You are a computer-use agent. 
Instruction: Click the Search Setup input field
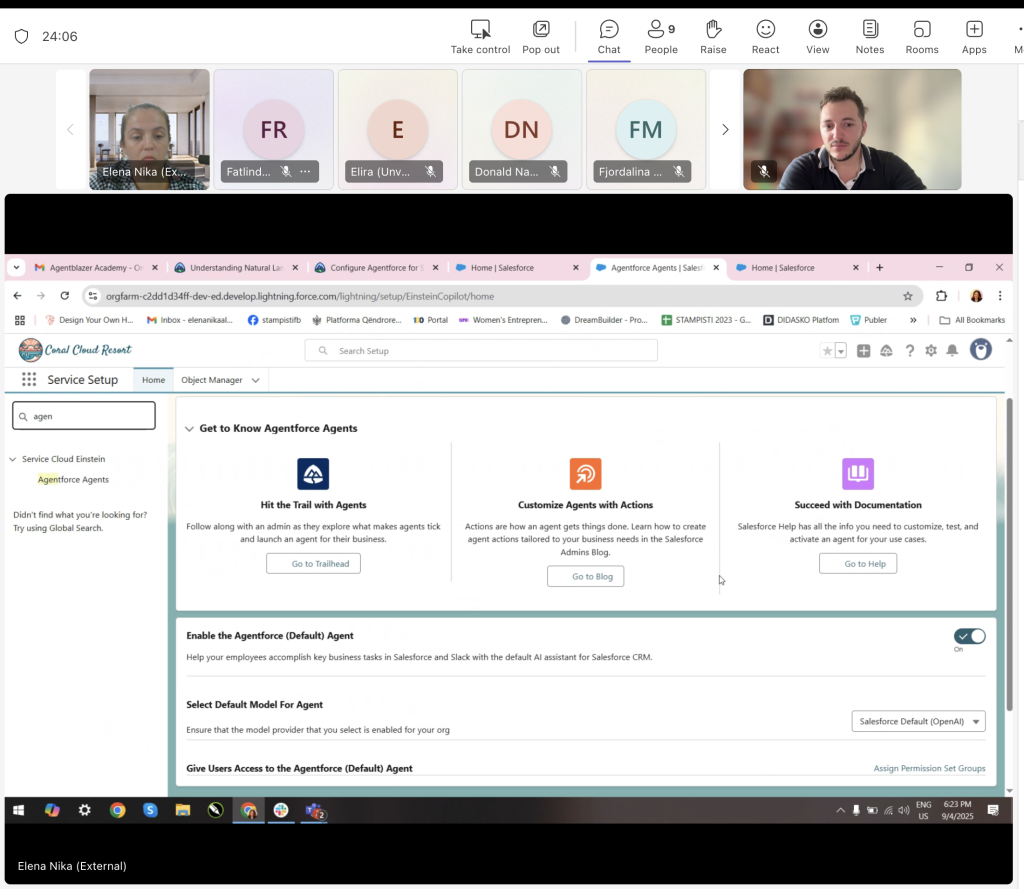[481, 351]
